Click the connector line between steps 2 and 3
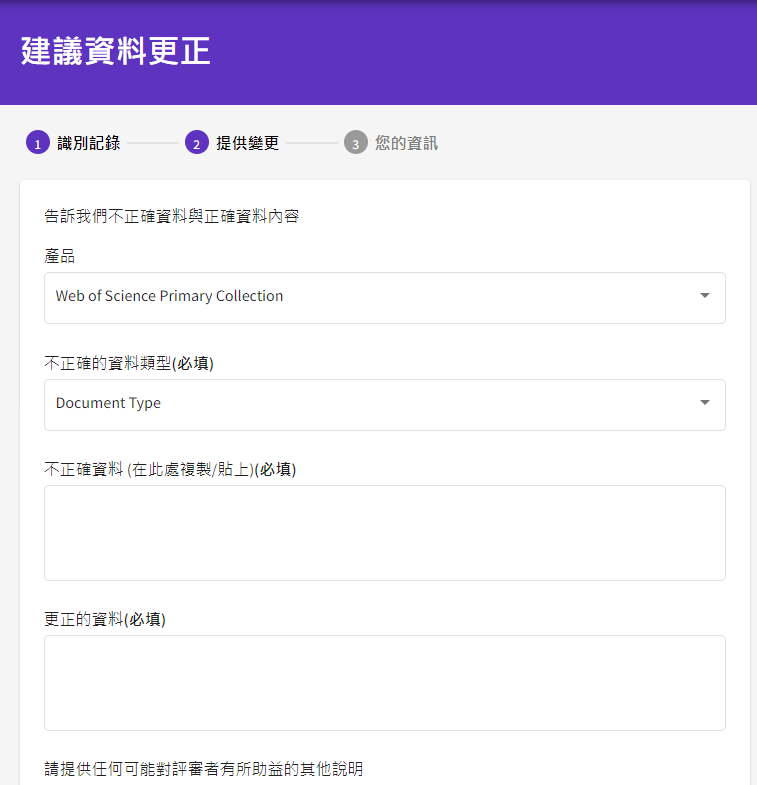 pyautogui.click(x=312, y=143)
